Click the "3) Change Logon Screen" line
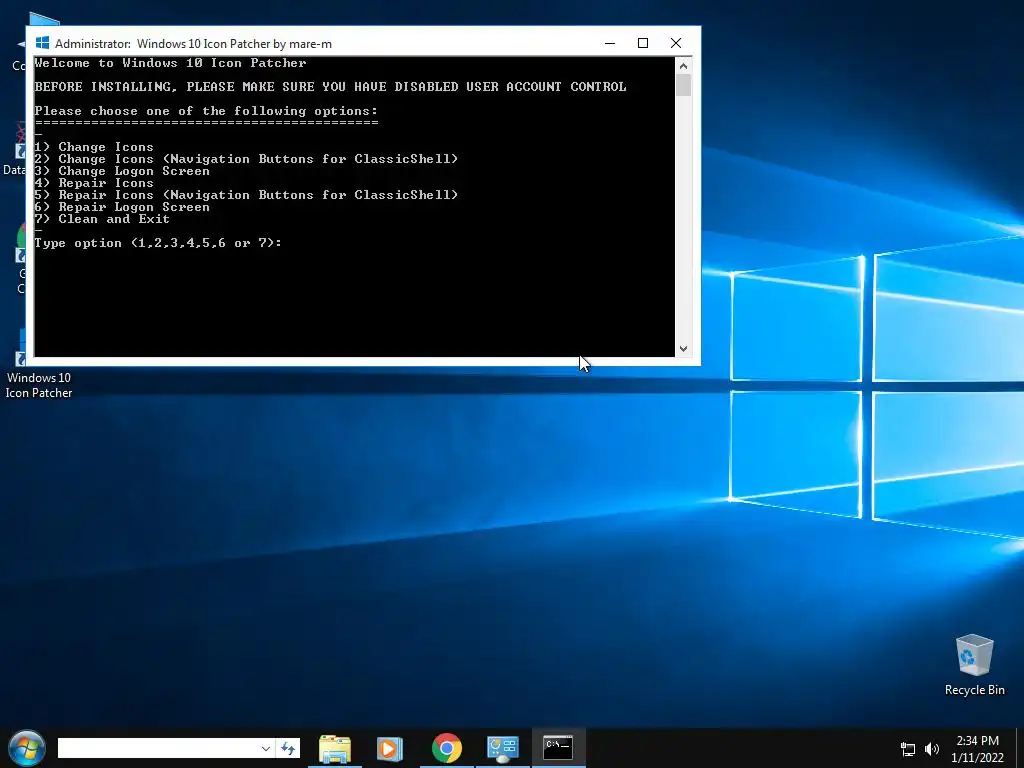 pos(122,171)
